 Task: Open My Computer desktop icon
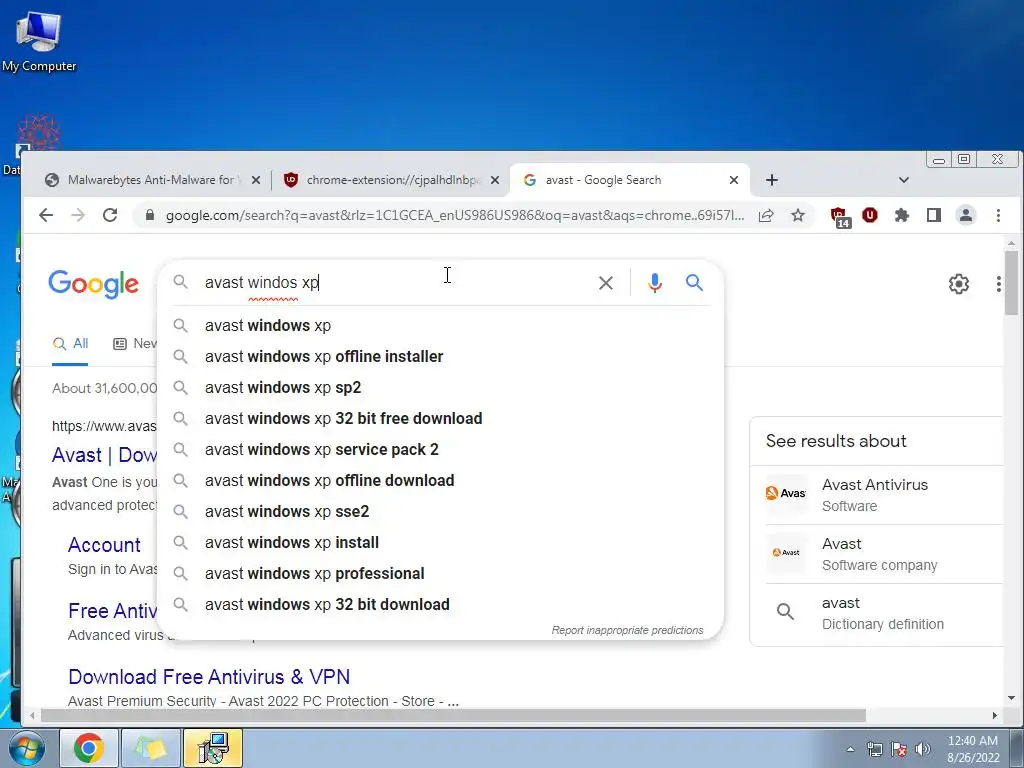39,41
